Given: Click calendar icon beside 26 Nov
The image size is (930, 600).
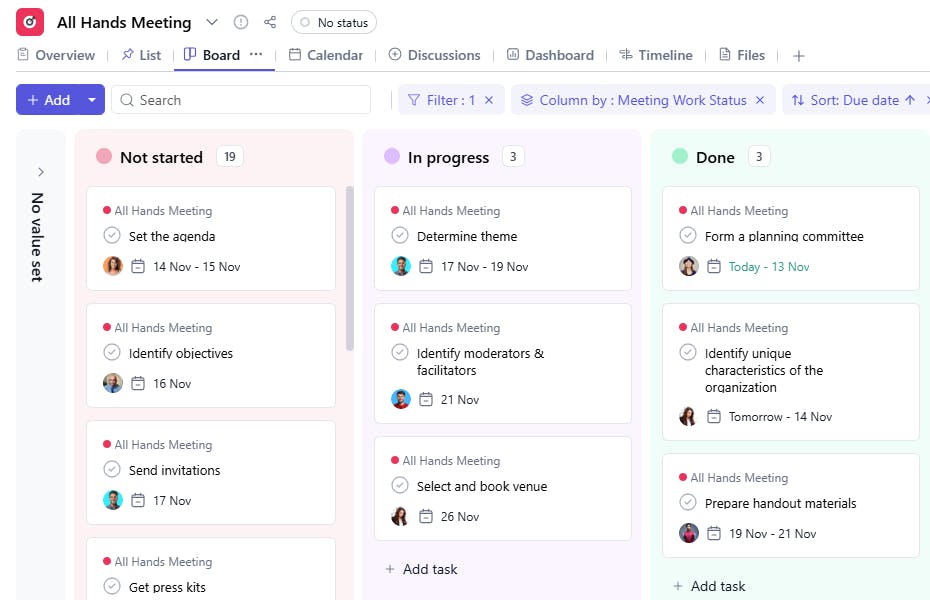Looking at the screenshot, I should point(426,516).
